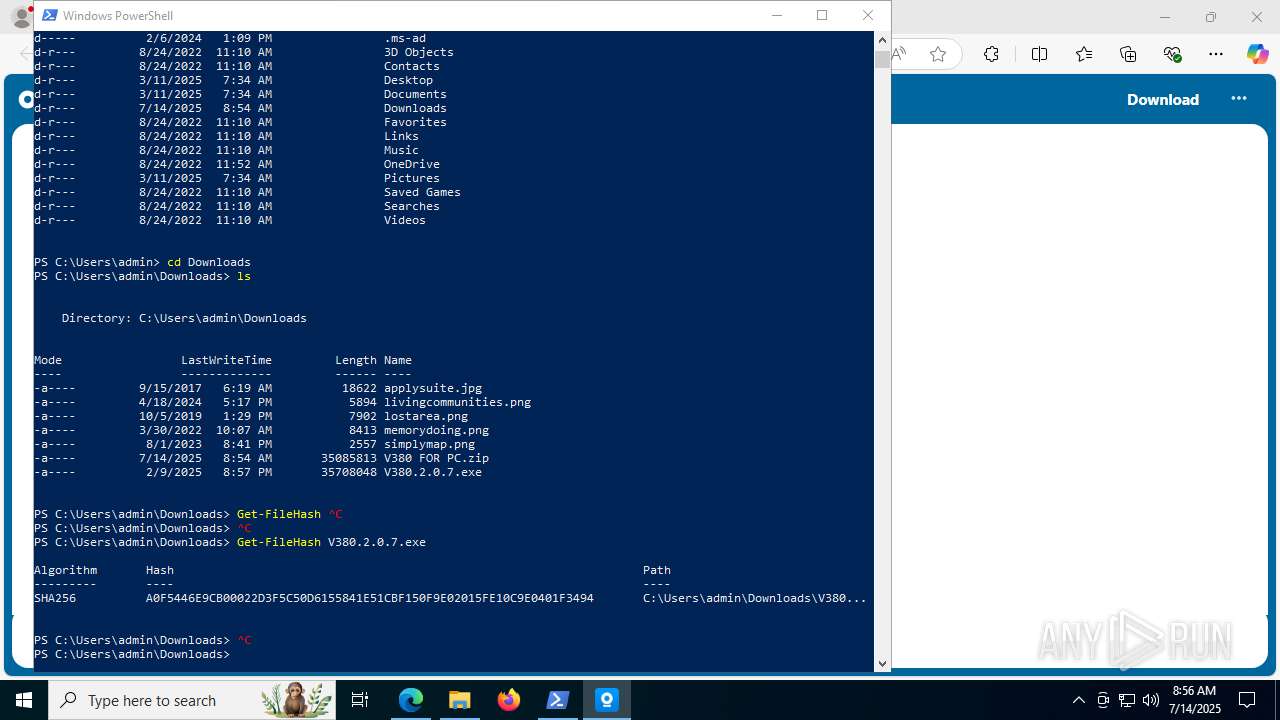Image resolution: width=1280 pixels, height=720 pixels.
Task: Click the .ms-ad directory name
Action: click(x=405, y=38)
